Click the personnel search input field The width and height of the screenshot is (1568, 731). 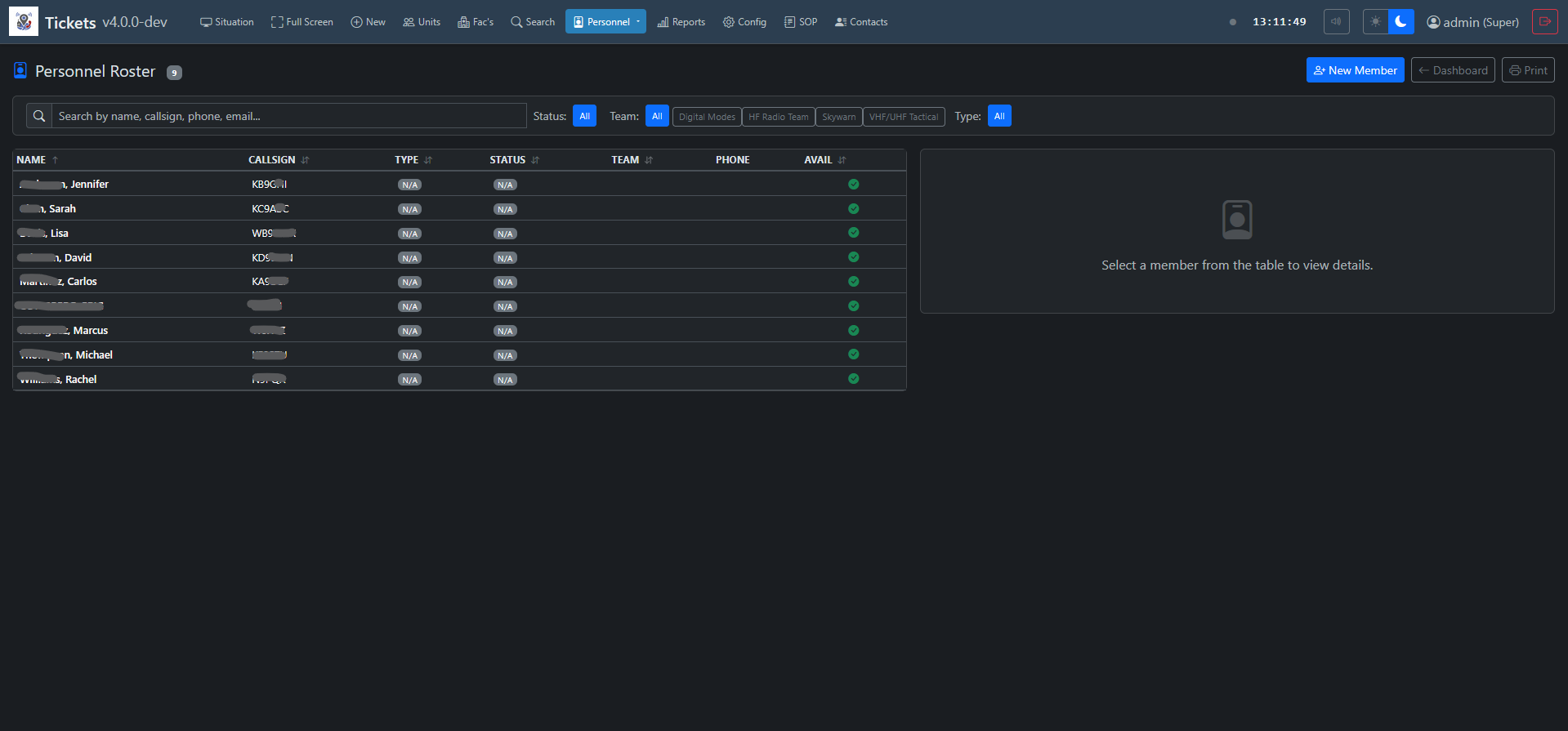(x=289, y=116)
